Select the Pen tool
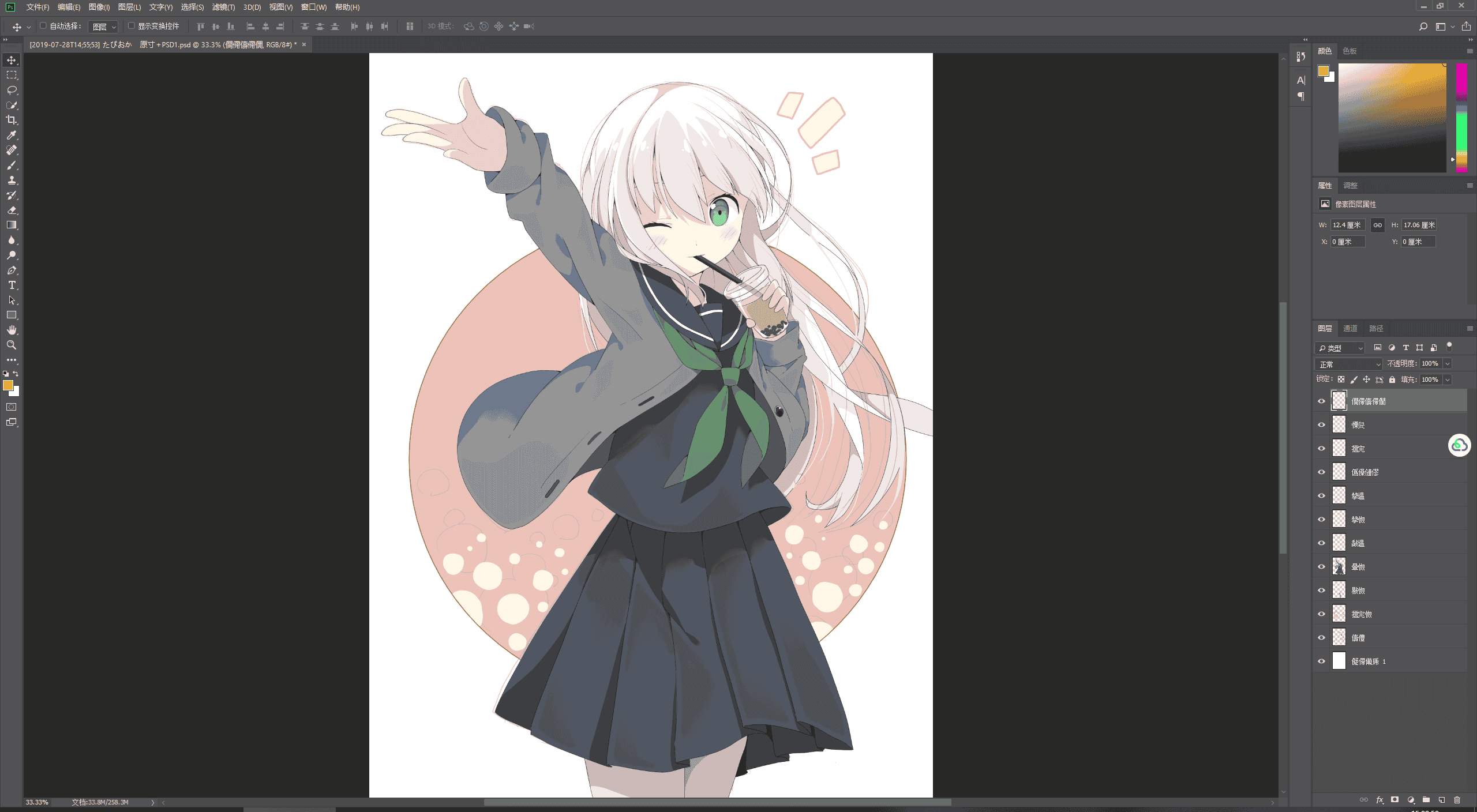1477x812 pixels. click(x=12, y=270)
